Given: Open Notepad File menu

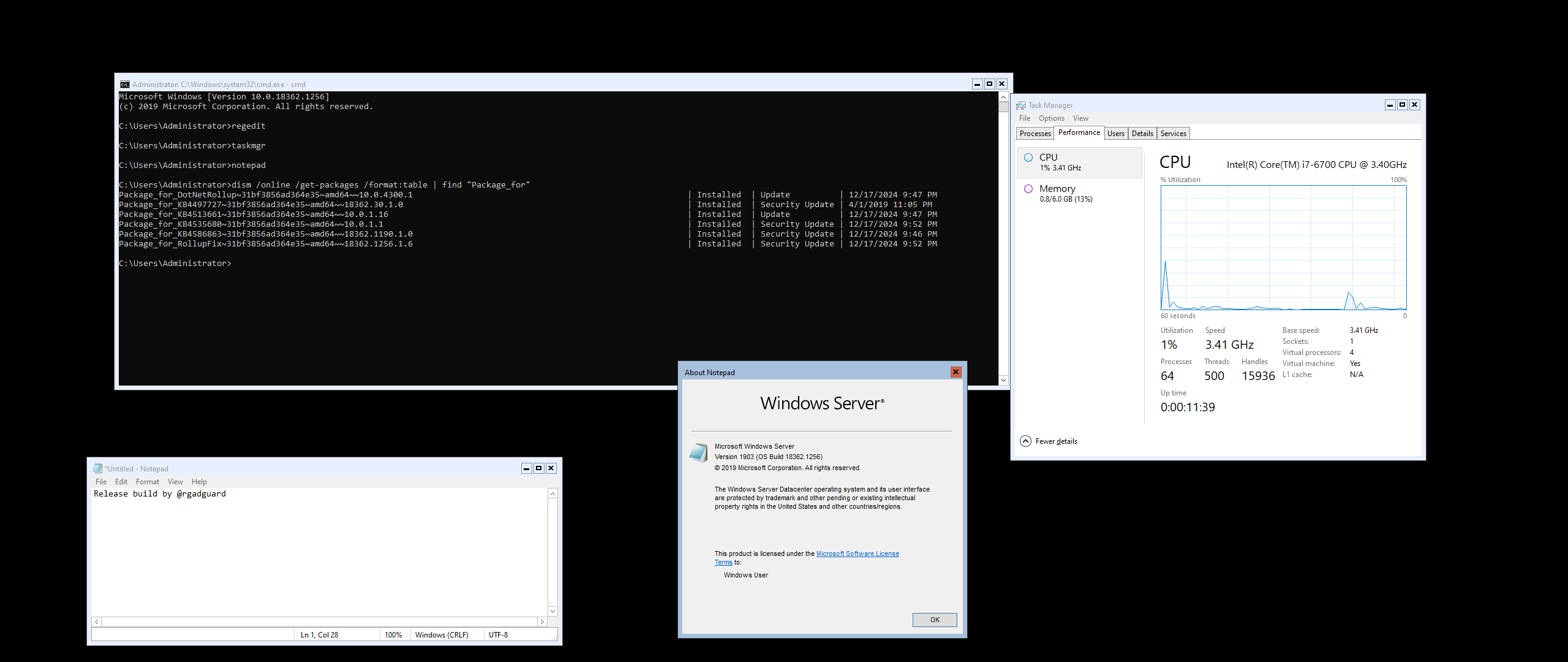Looking at the screenshot, I should tap(101, 482).
